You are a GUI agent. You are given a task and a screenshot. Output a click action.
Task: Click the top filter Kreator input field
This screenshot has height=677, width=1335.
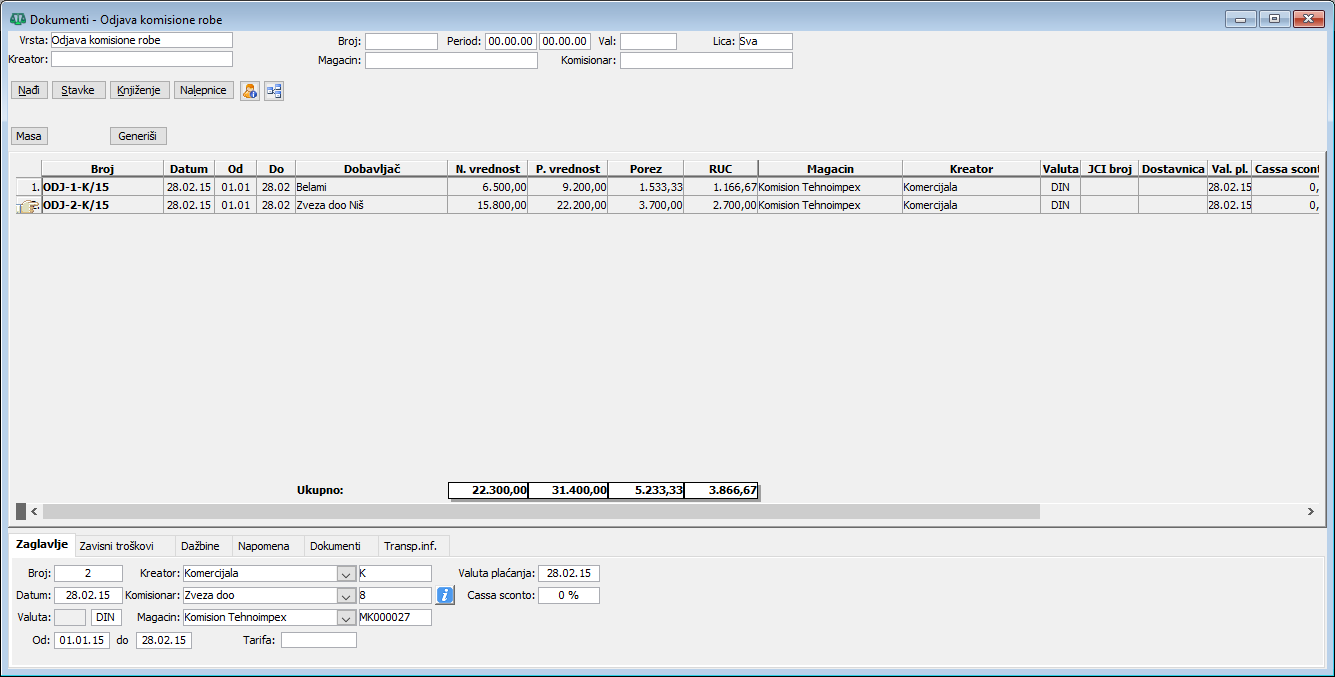point(141,59)
